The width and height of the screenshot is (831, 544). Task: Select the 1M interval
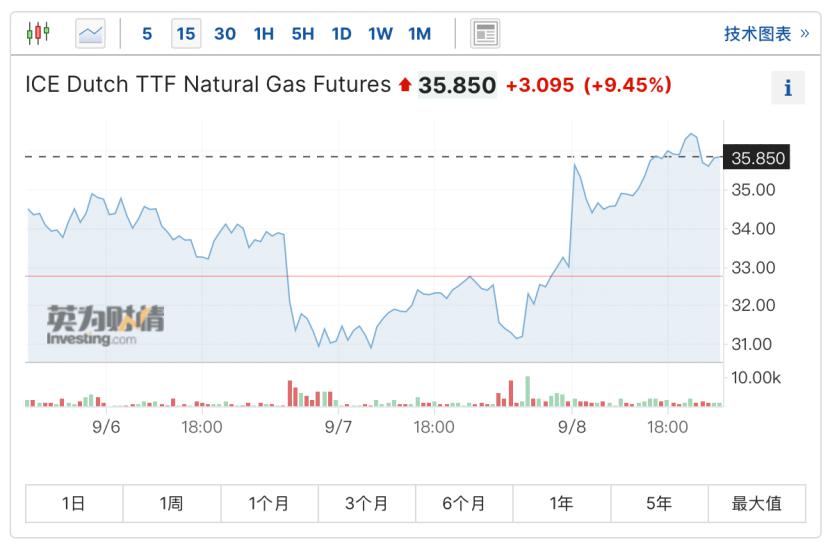tap(420, 34)
